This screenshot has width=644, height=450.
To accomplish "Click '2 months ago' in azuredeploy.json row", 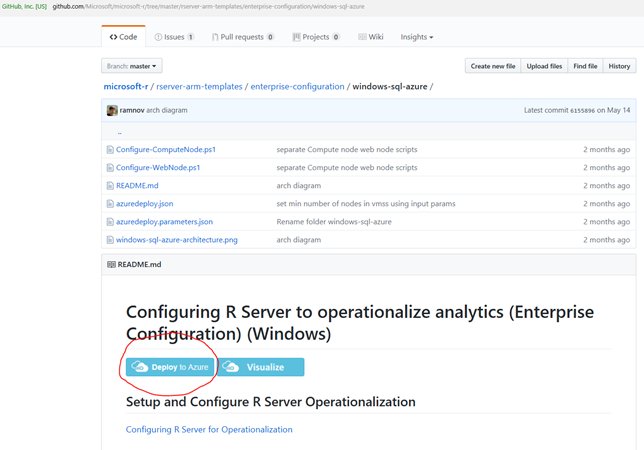I will pyautogui.click(x=606, y=204).
